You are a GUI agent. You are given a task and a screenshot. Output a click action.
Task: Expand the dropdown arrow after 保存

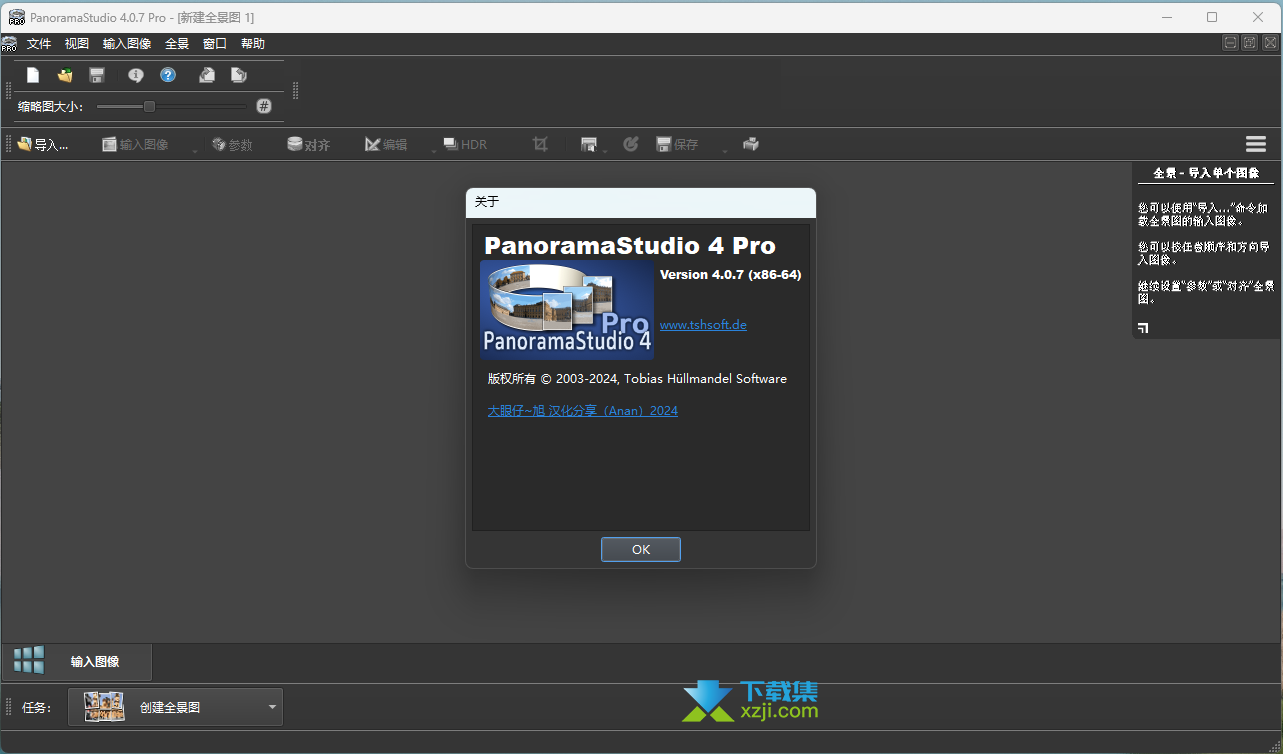point(724,150)
